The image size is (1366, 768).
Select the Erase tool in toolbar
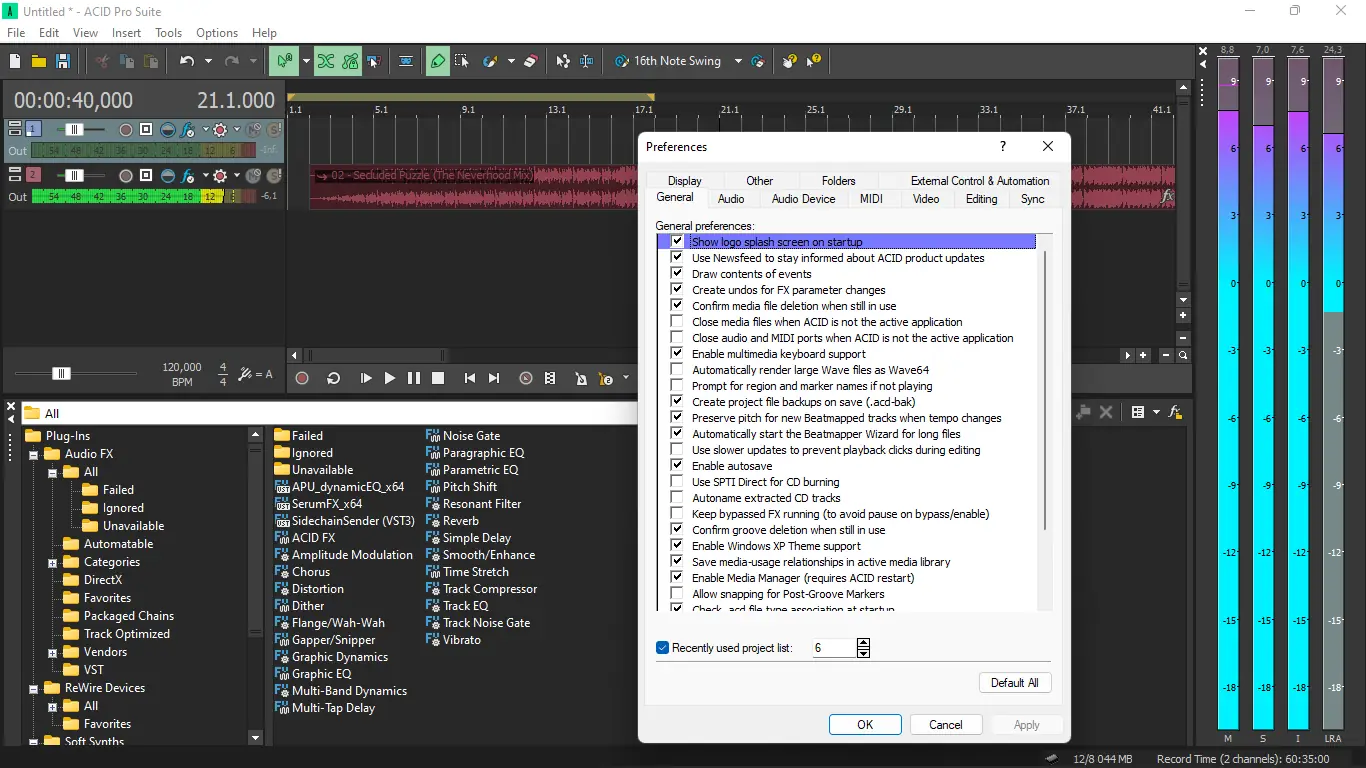[x=530, y=61]
